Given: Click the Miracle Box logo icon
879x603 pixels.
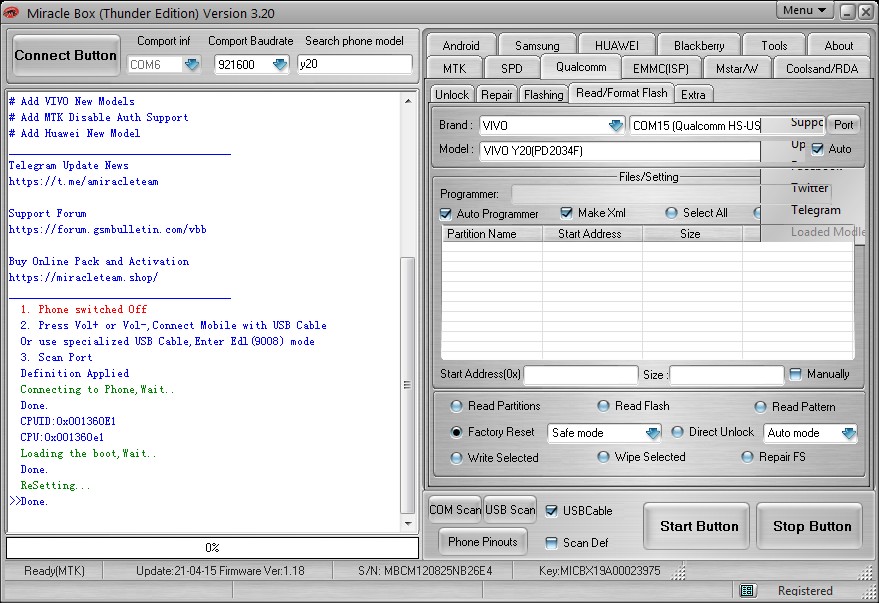Looking at the screenshot, I should pos(10,12).
